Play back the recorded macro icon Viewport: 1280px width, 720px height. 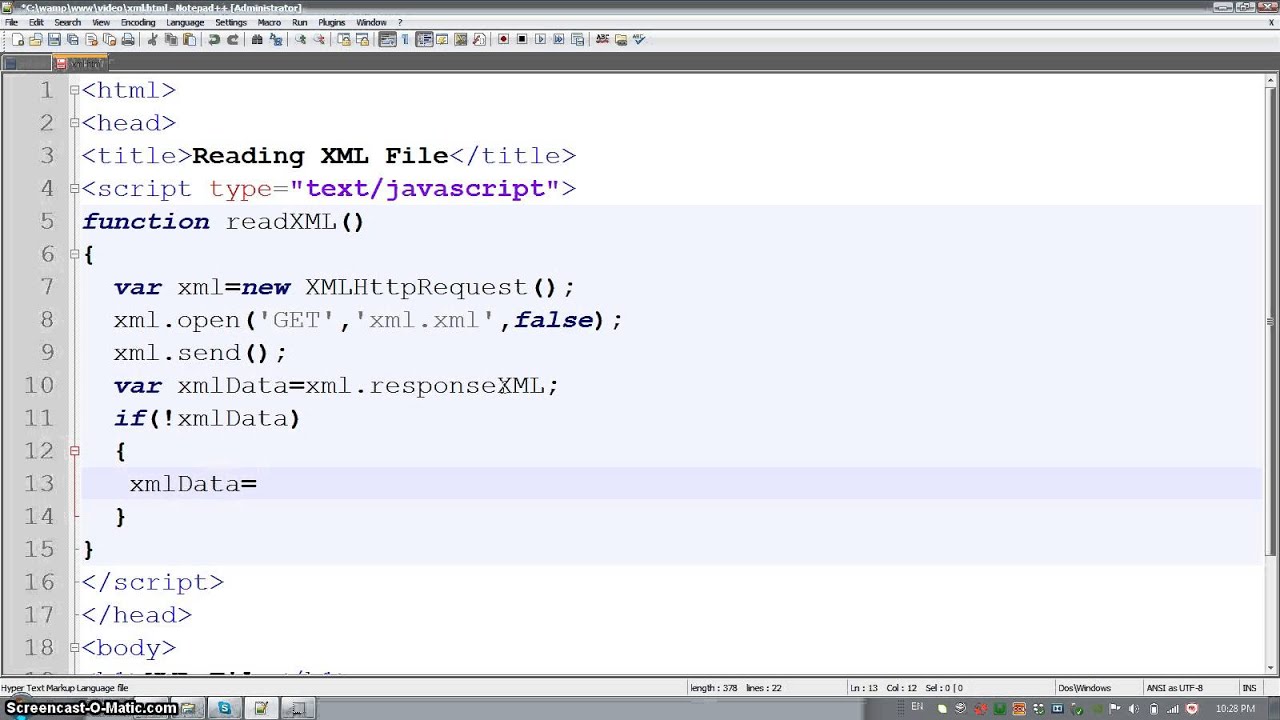[540, 40]
